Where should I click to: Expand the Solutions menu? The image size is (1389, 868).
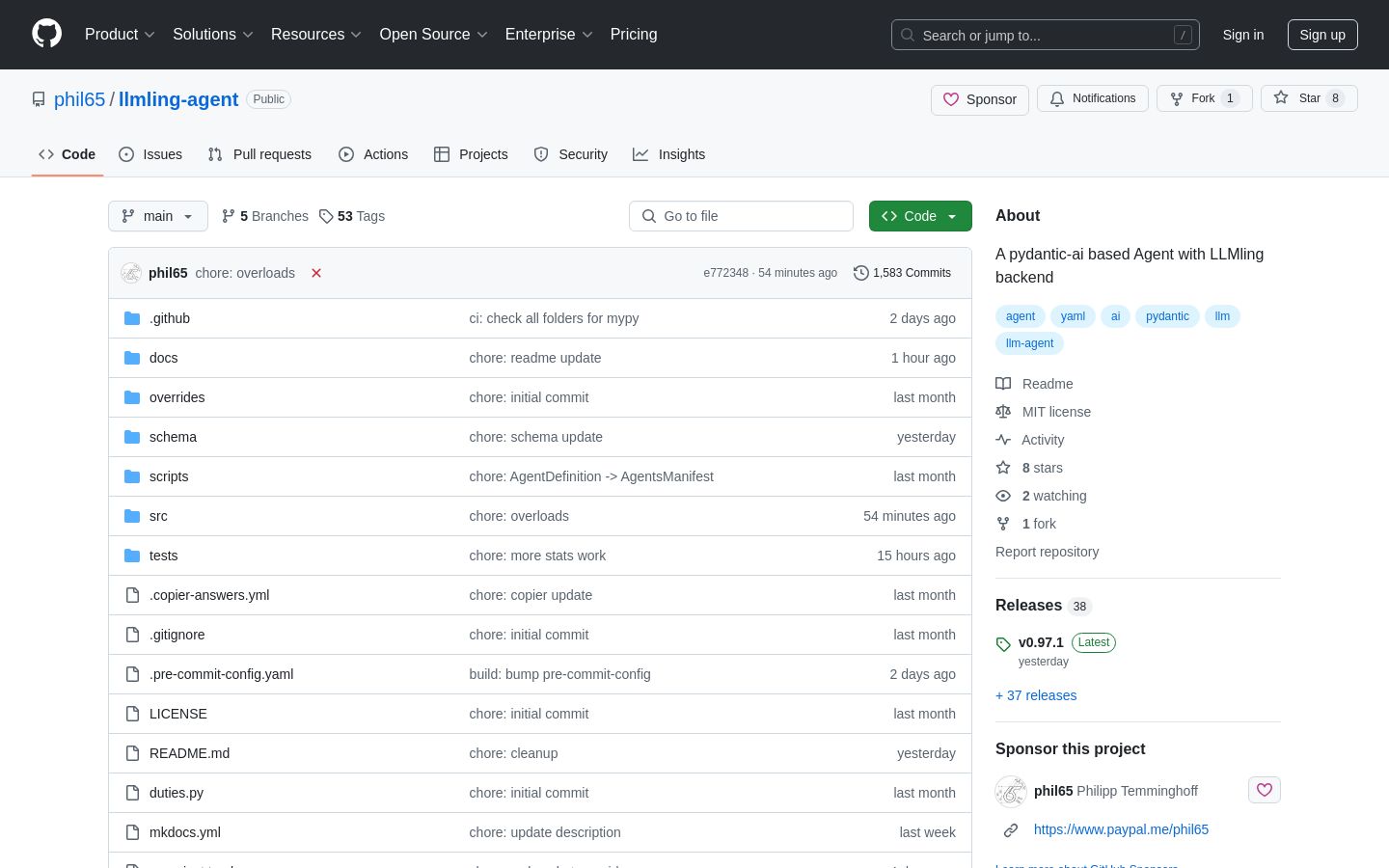coord(213,34)
